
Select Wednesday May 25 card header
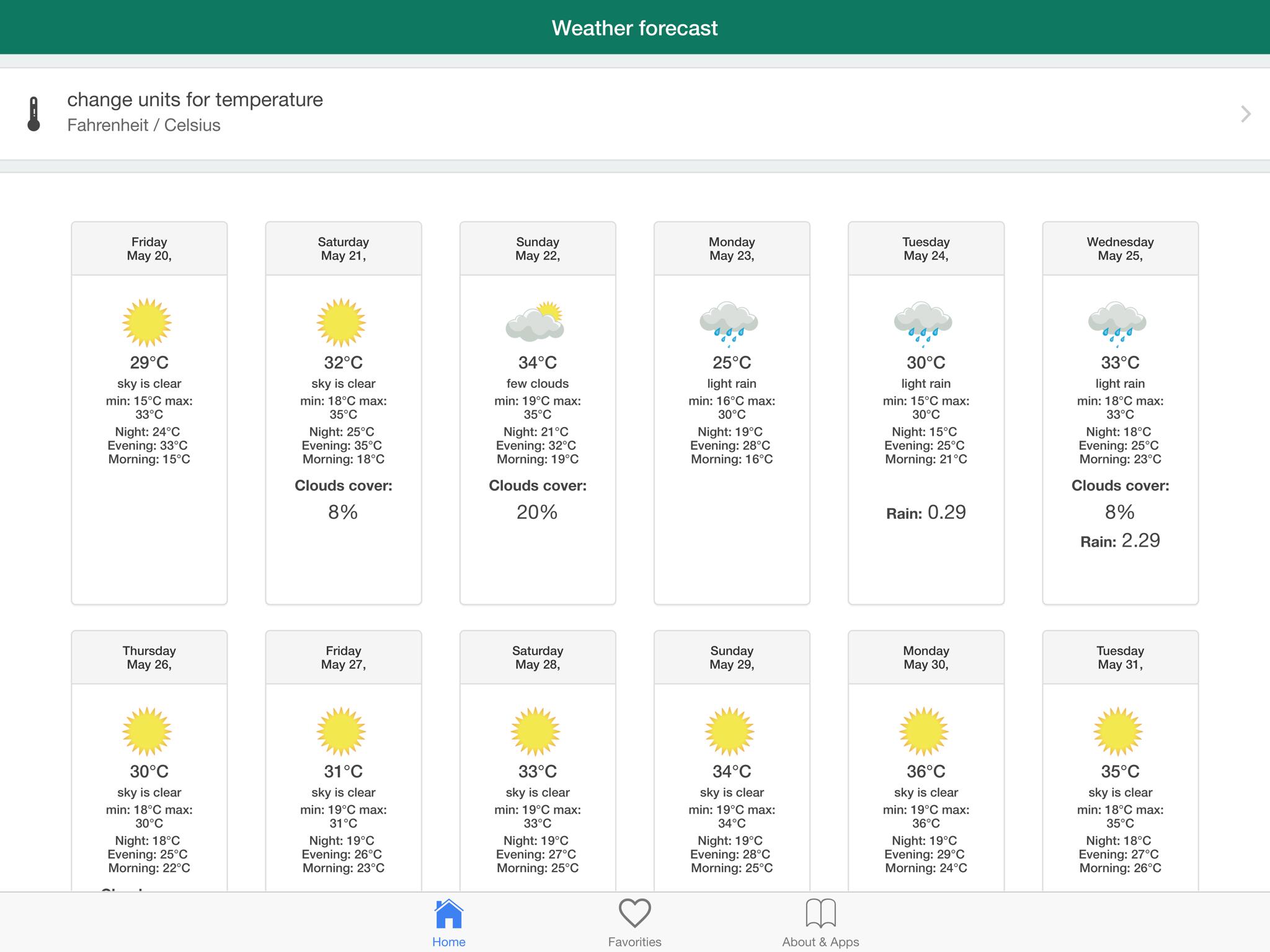pos(1121,249)
